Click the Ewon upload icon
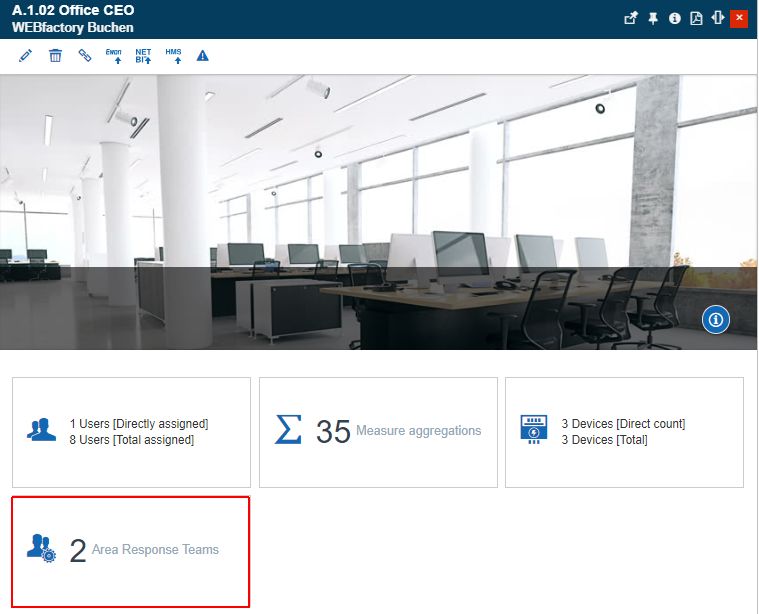This screenshot has height=614, width=759. (x=114, y=56)
